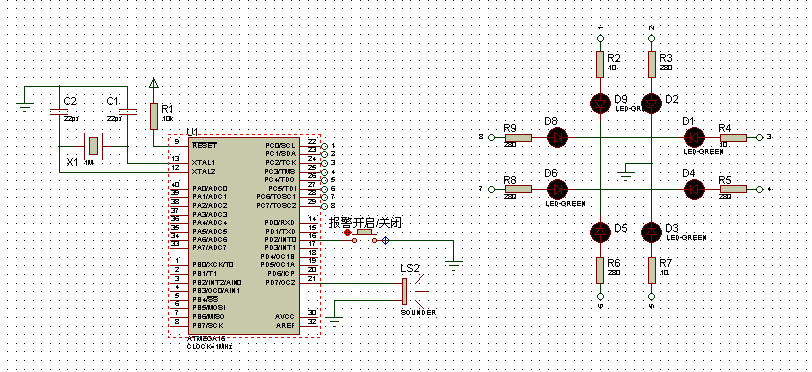
Task: Click the crystal oscillator X1 component
Action: click(x=93, y=146)
